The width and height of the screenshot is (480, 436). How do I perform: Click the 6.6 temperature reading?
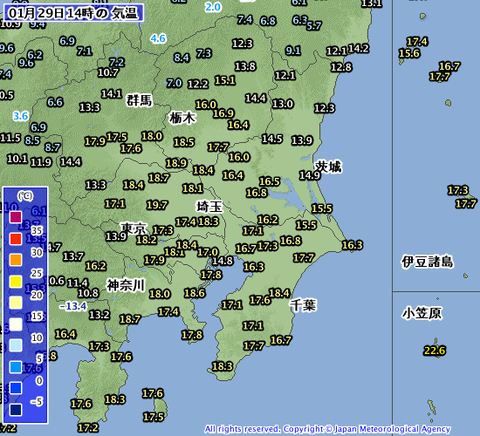55,102
